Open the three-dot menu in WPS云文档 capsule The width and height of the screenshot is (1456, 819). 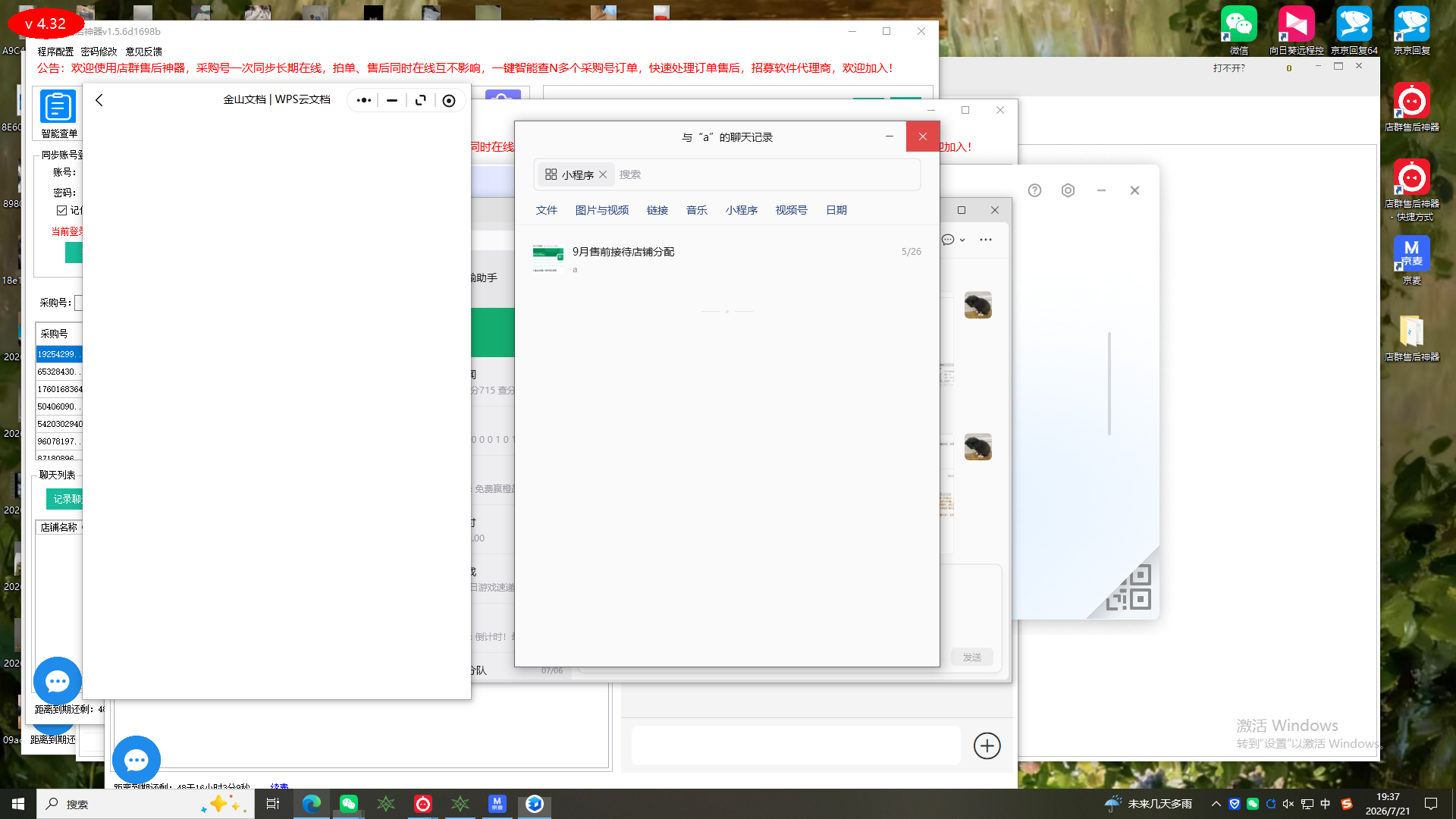(x=364, y=100)
